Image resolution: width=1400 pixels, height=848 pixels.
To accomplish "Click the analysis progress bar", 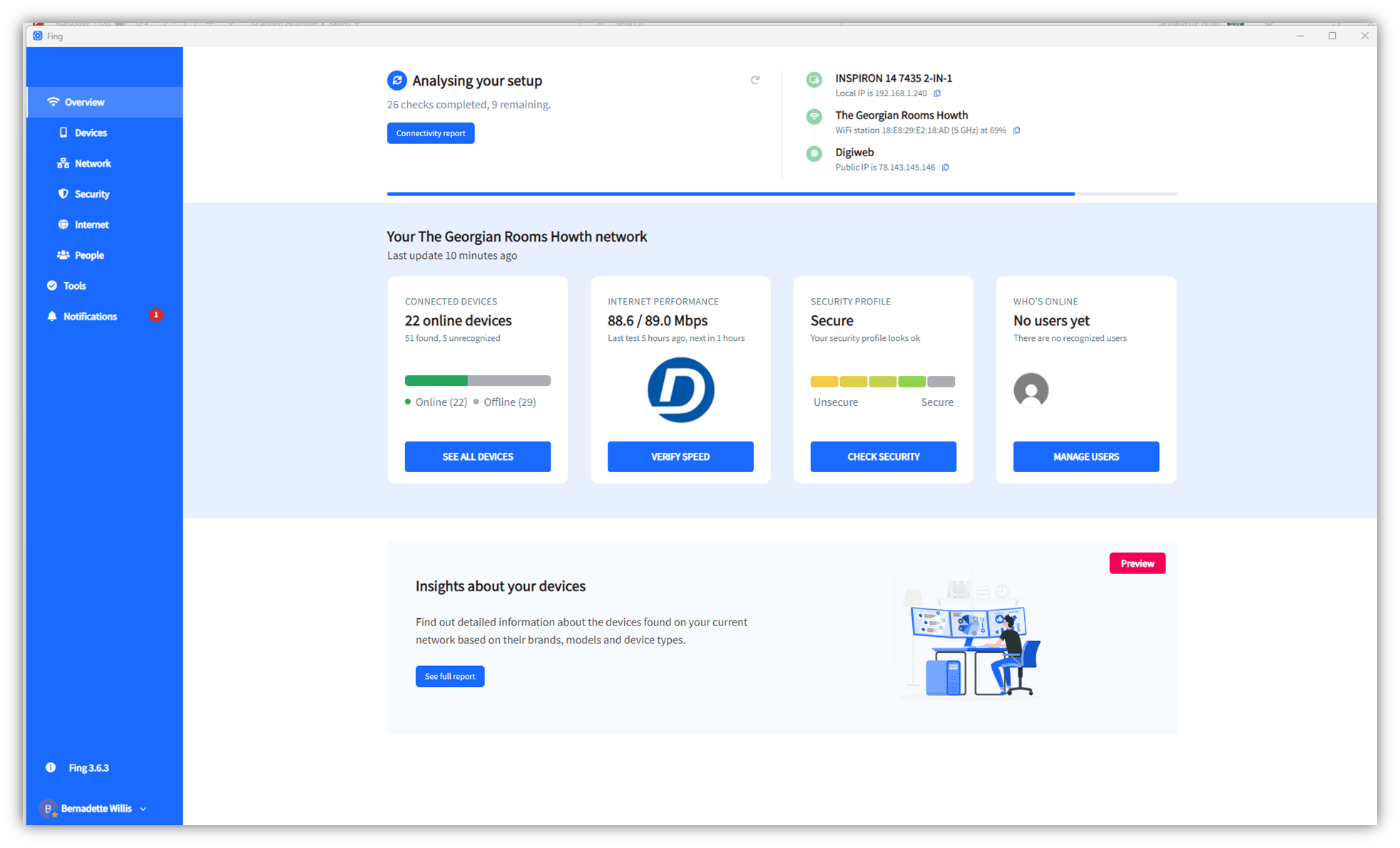I will [781, 193].
